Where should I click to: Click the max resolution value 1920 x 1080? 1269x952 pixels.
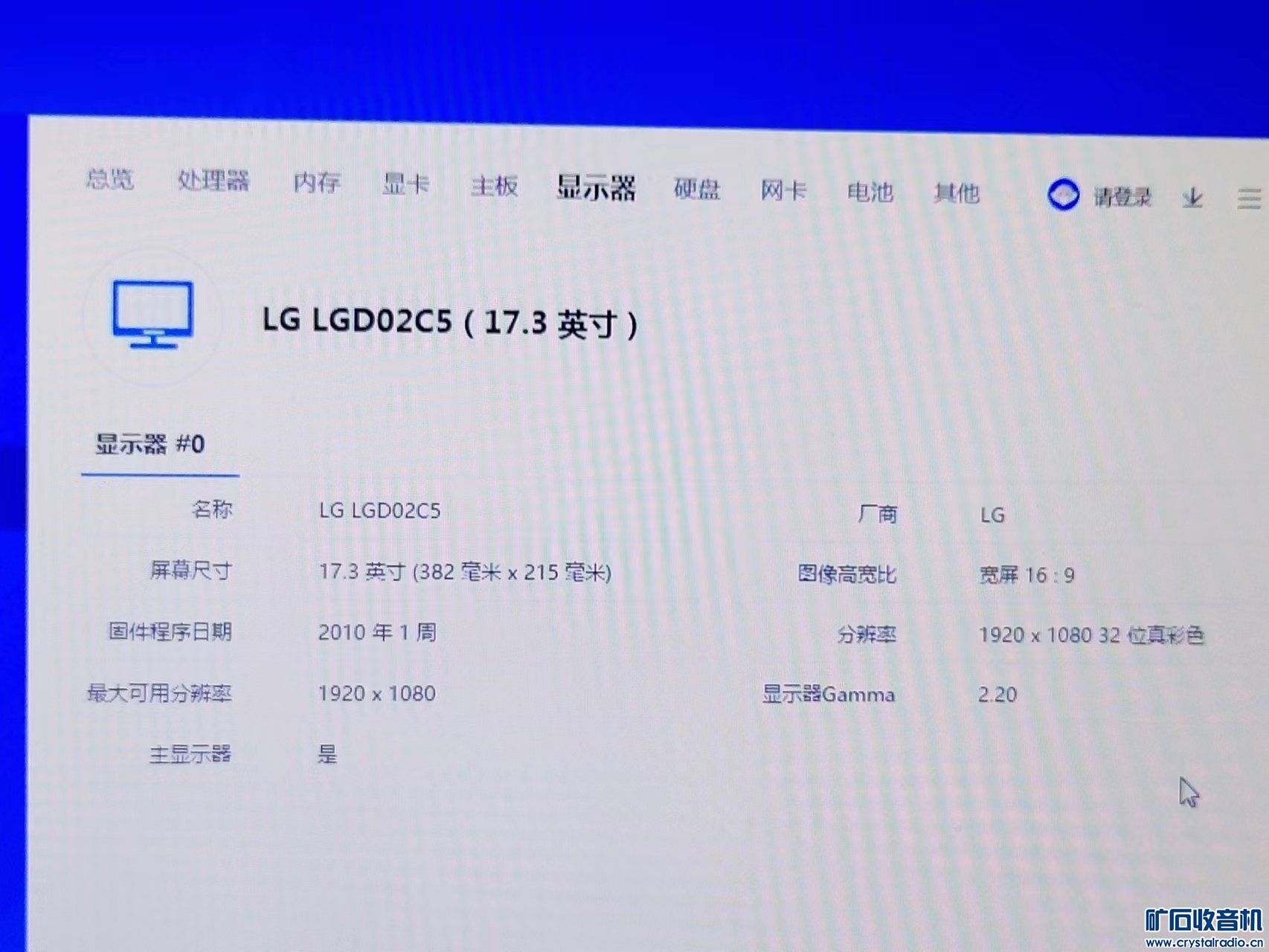point(377,694)
